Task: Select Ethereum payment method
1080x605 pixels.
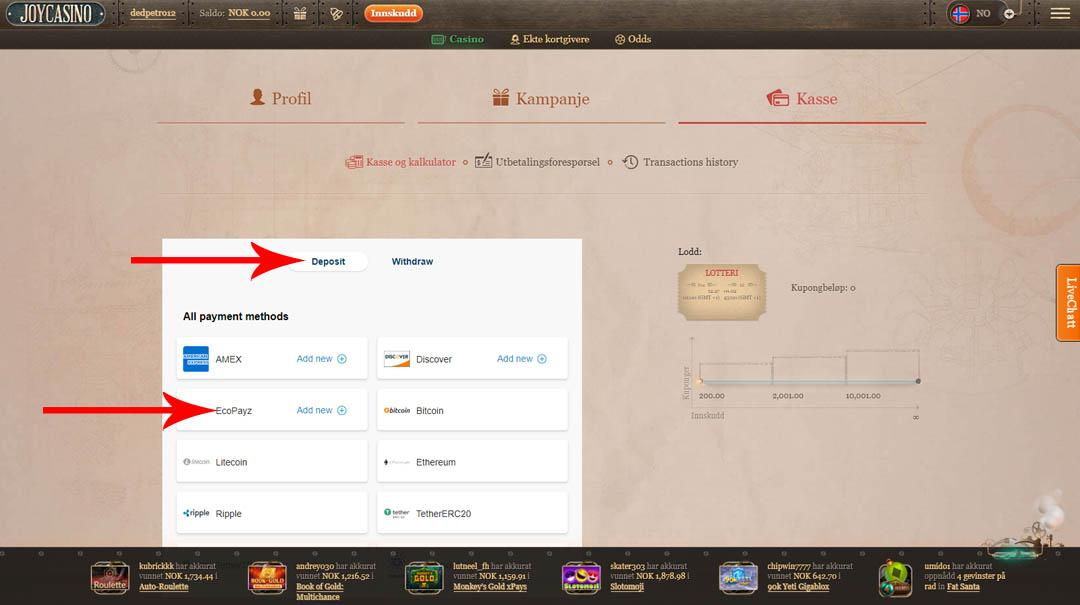Action: coord(472,462)
